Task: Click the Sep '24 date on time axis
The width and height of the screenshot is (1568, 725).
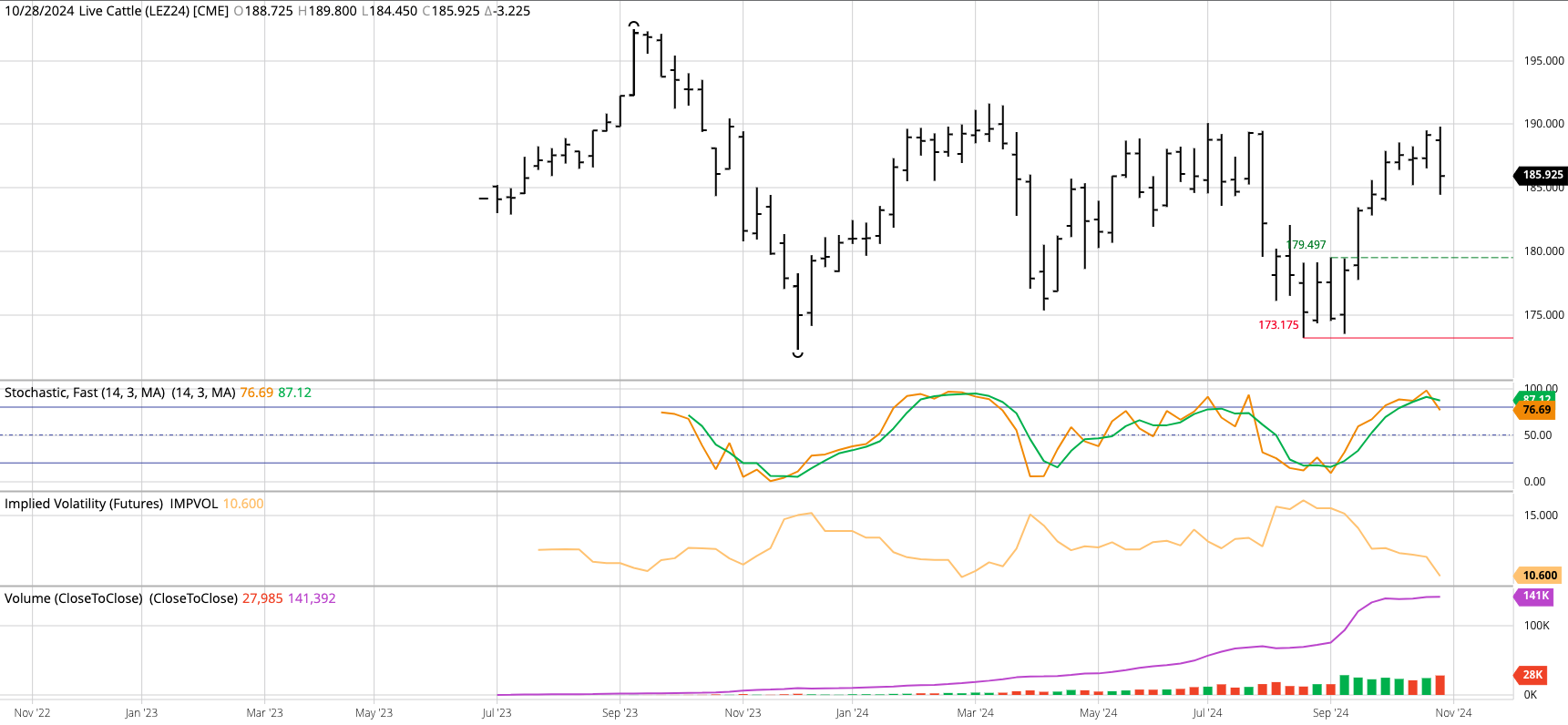Action: click(1330, 713)
